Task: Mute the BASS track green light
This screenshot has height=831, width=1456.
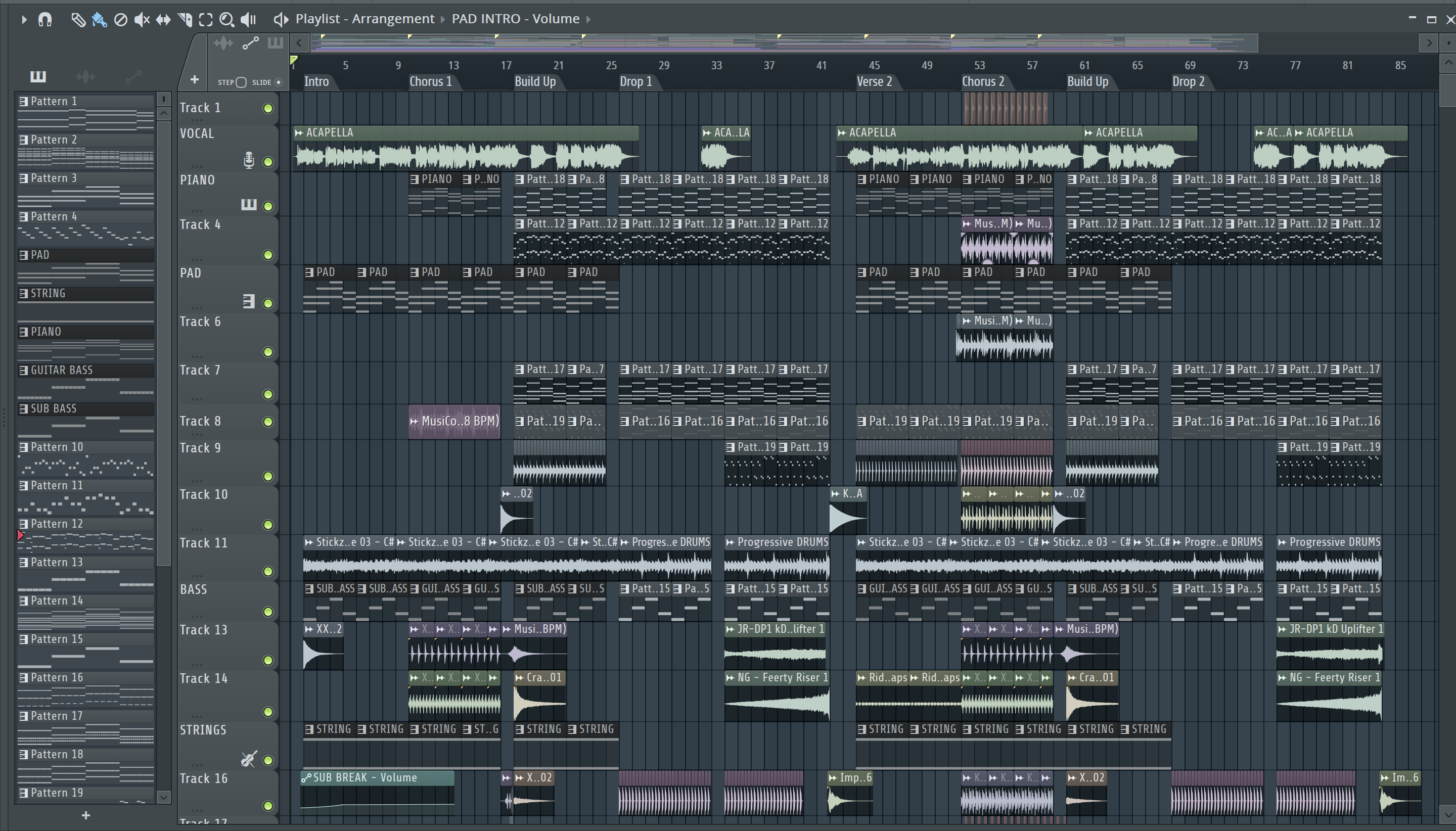Action: click(x=267, y=612)
